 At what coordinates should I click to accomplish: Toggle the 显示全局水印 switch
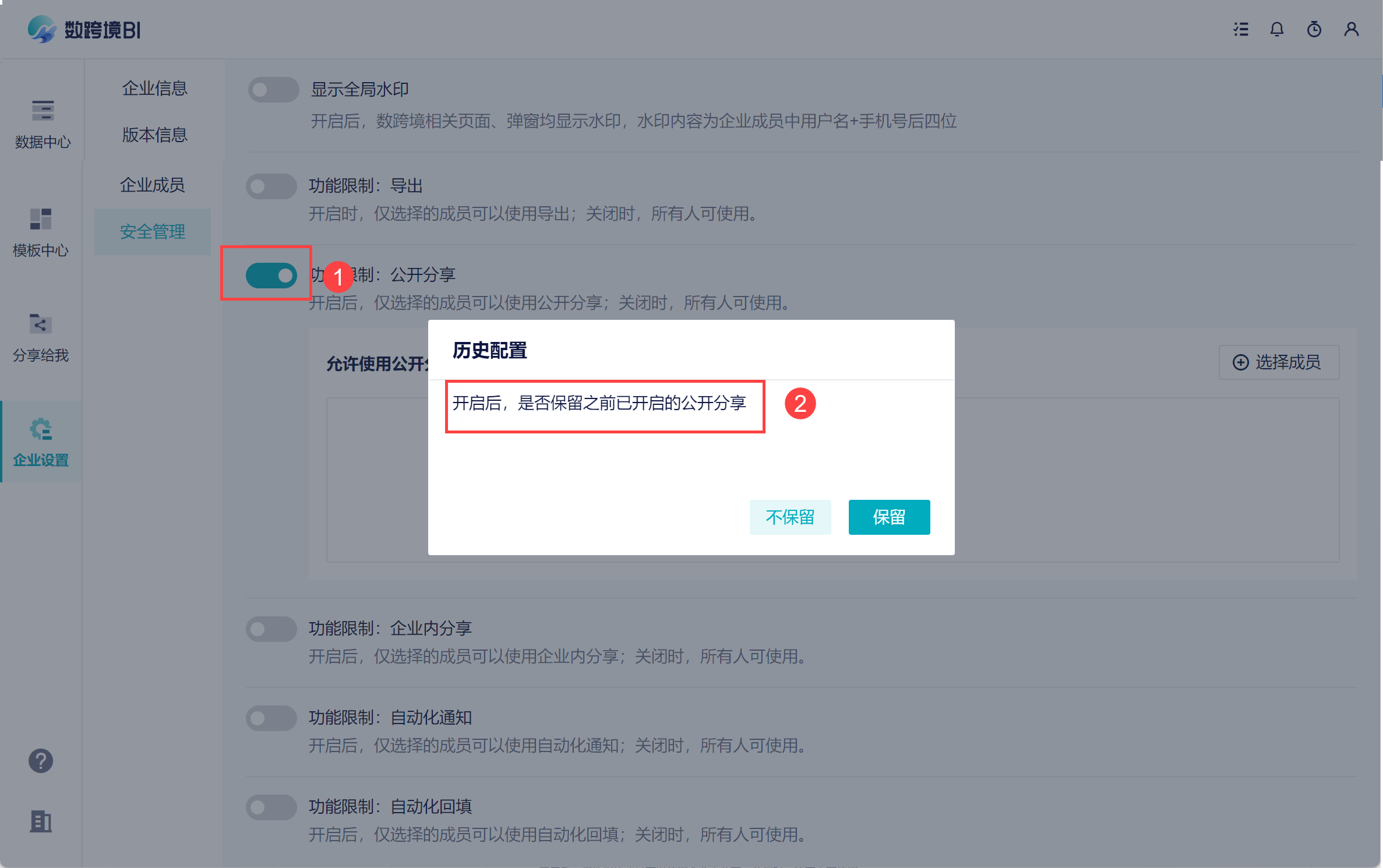click(x=273, y=90)
